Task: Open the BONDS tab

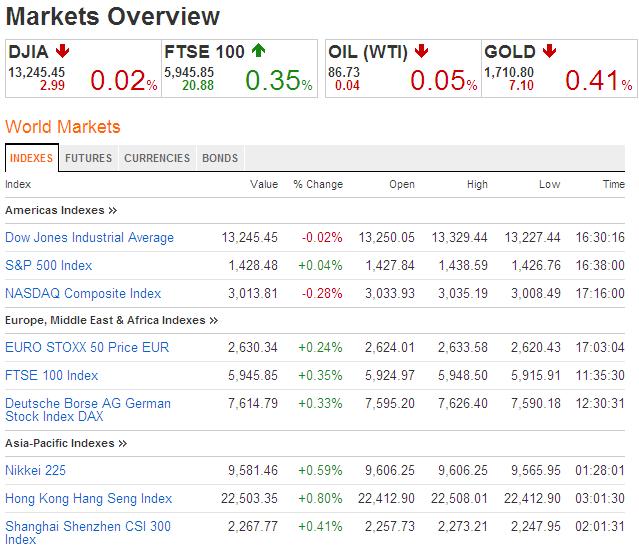Action: coord(220,158)
